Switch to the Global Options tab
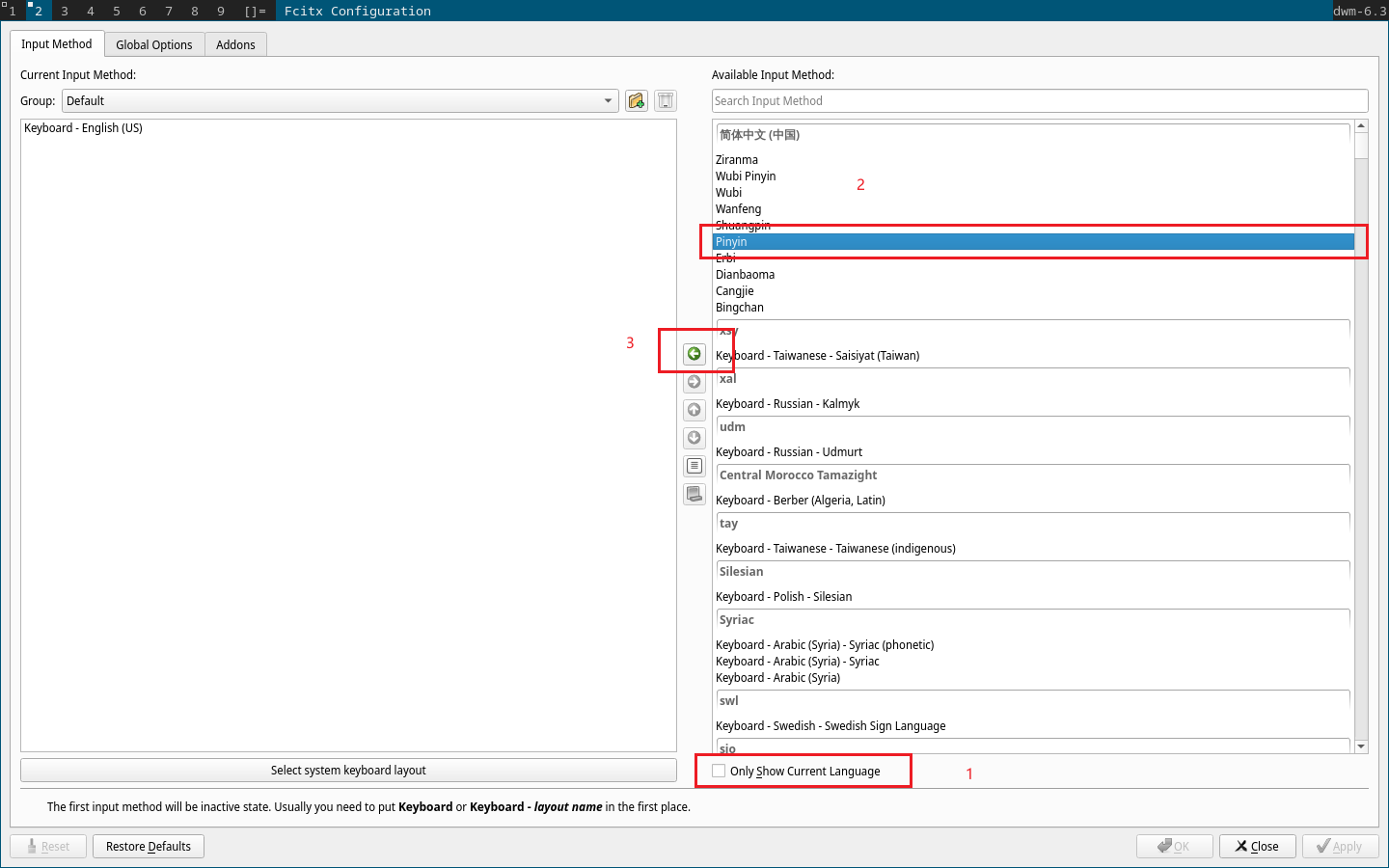This screenshot has height=868, width=1389. click(154, 44)
